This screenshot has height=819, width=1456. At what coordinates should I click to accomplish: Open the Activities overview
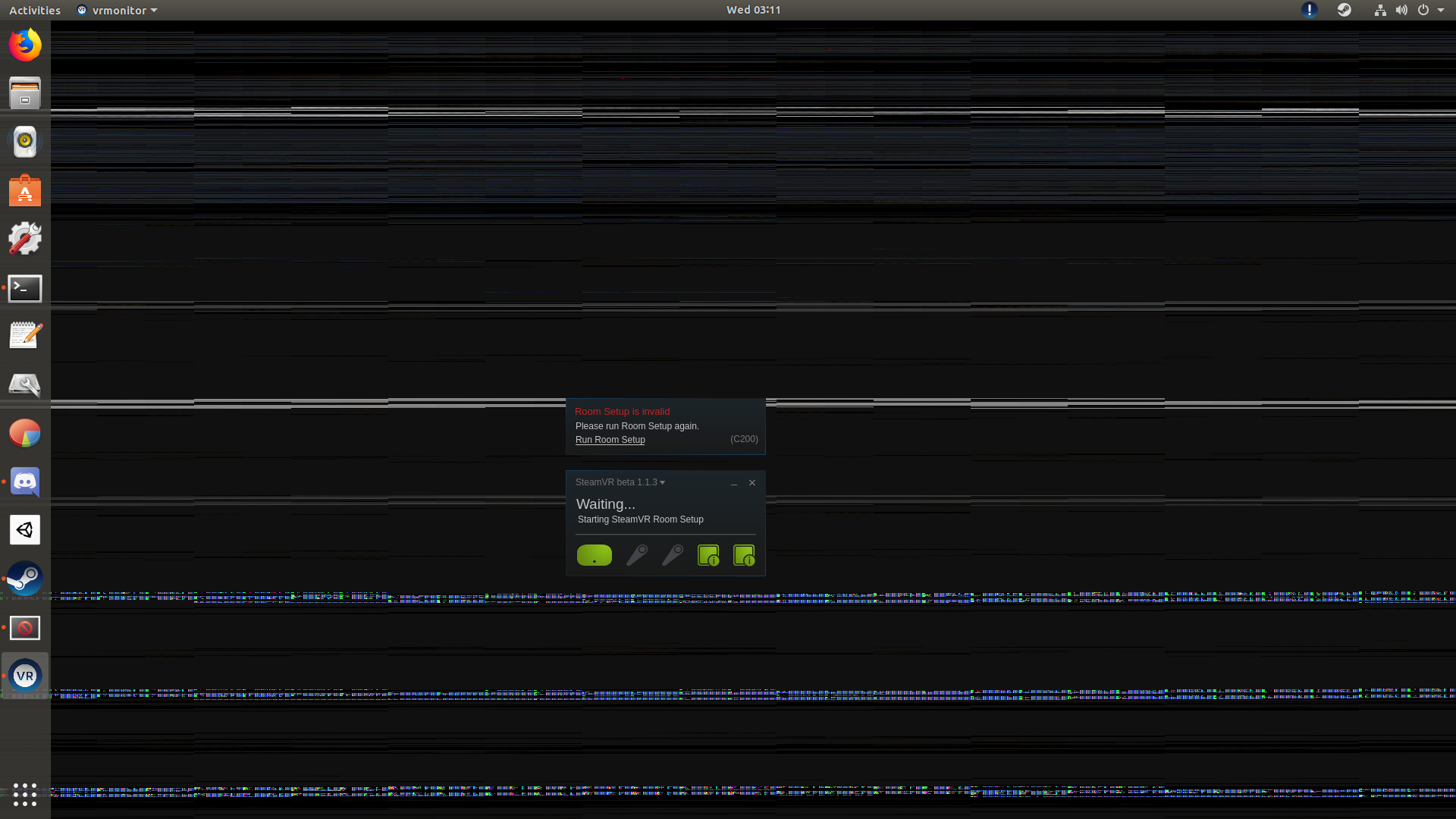35,10
